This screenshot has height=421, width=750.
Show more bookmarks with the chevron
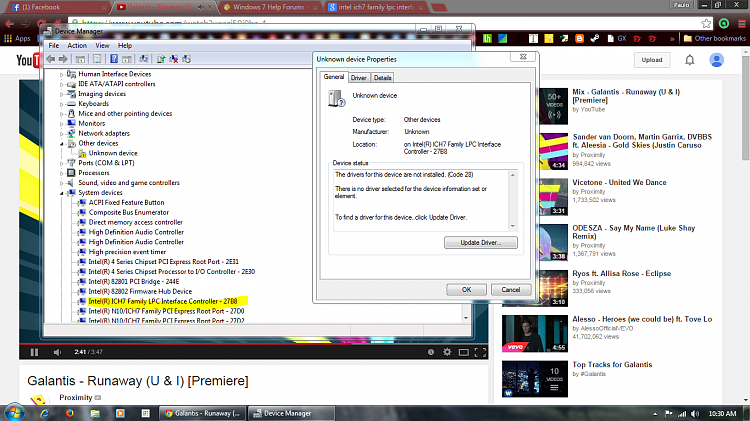[x=672, y=38]
